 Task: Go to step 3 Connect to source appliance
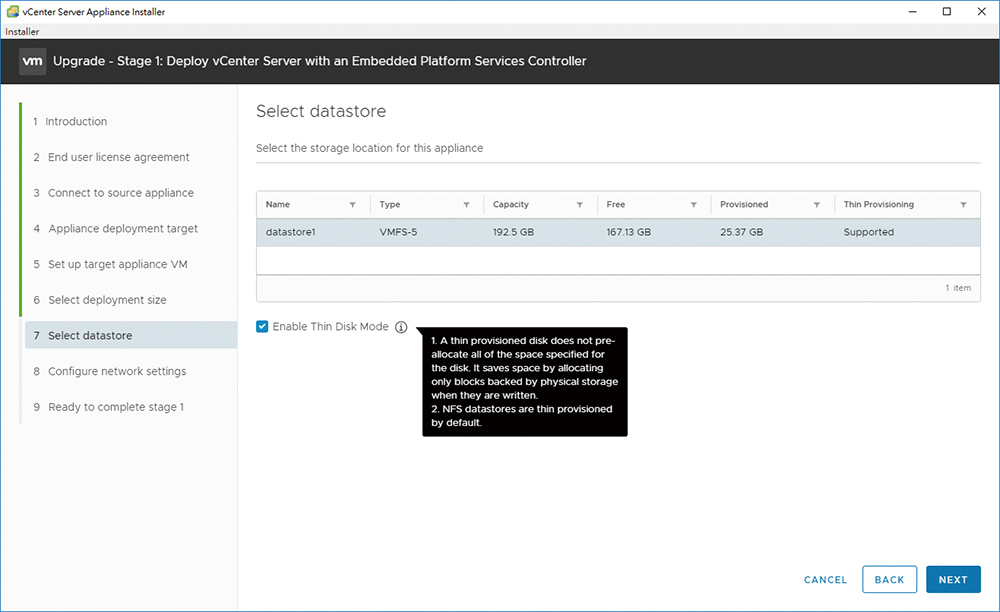(114, 193)
